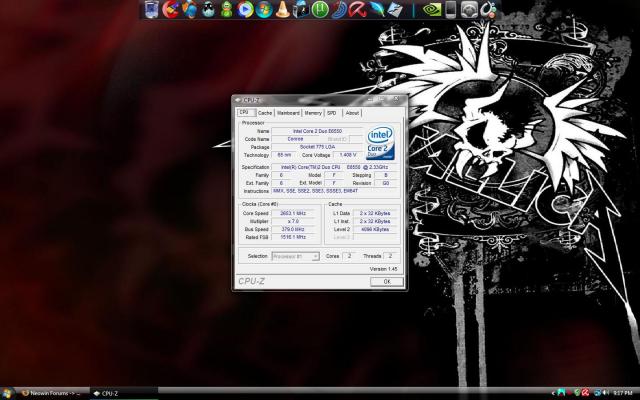Image resolution: width=640 pixels, height=400 pixels.
Task: Open the notepad sheet dock icon
Action: (x=395, y=9)
